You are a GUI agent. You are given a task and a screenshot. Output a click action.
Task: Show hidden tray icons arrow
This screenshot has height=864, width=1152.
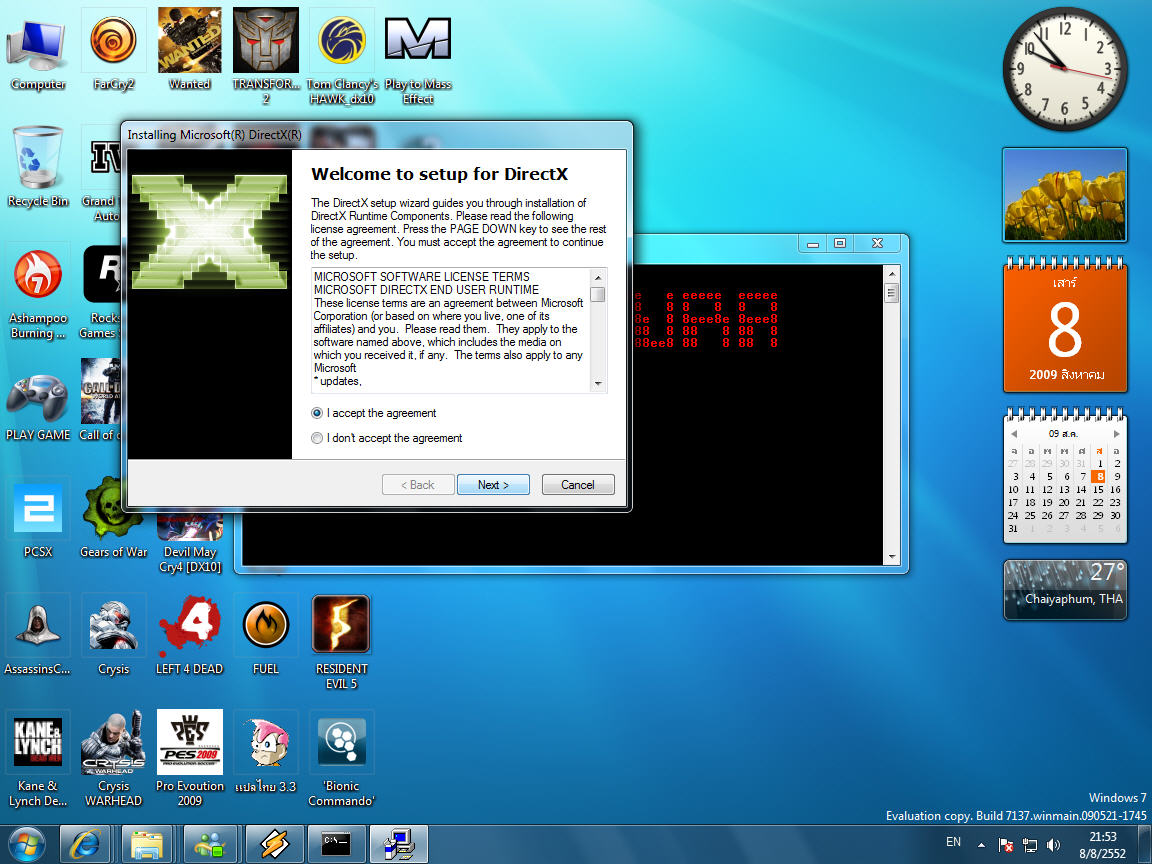981,846
